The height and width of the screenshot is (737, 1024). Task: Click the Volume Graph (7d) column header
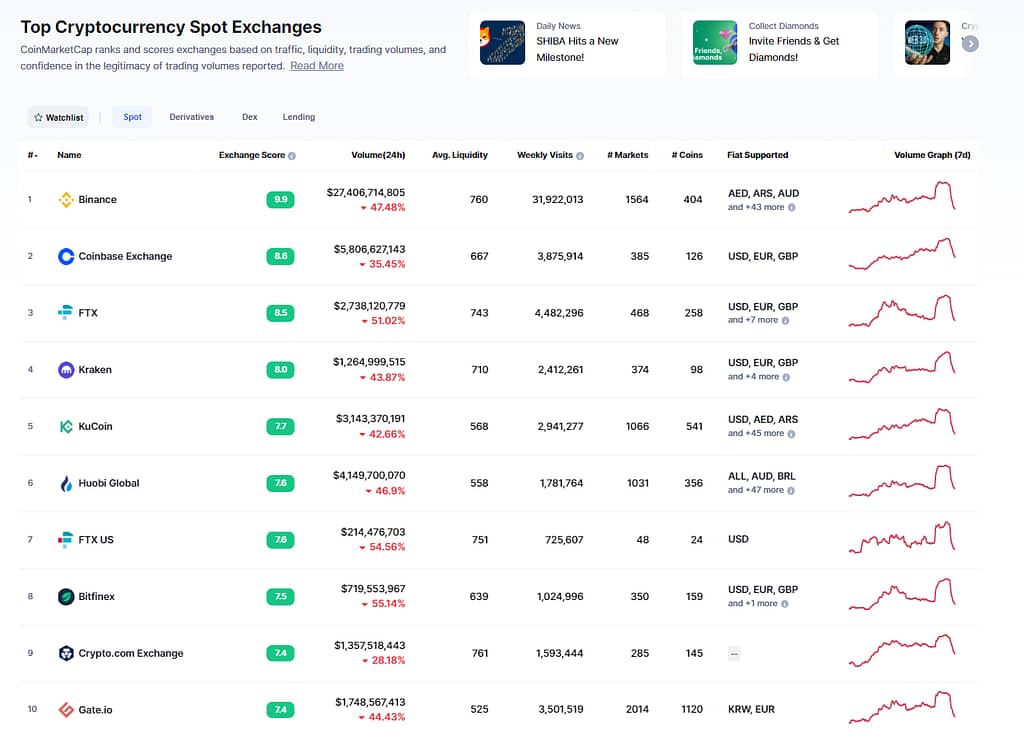pos(932,155)
